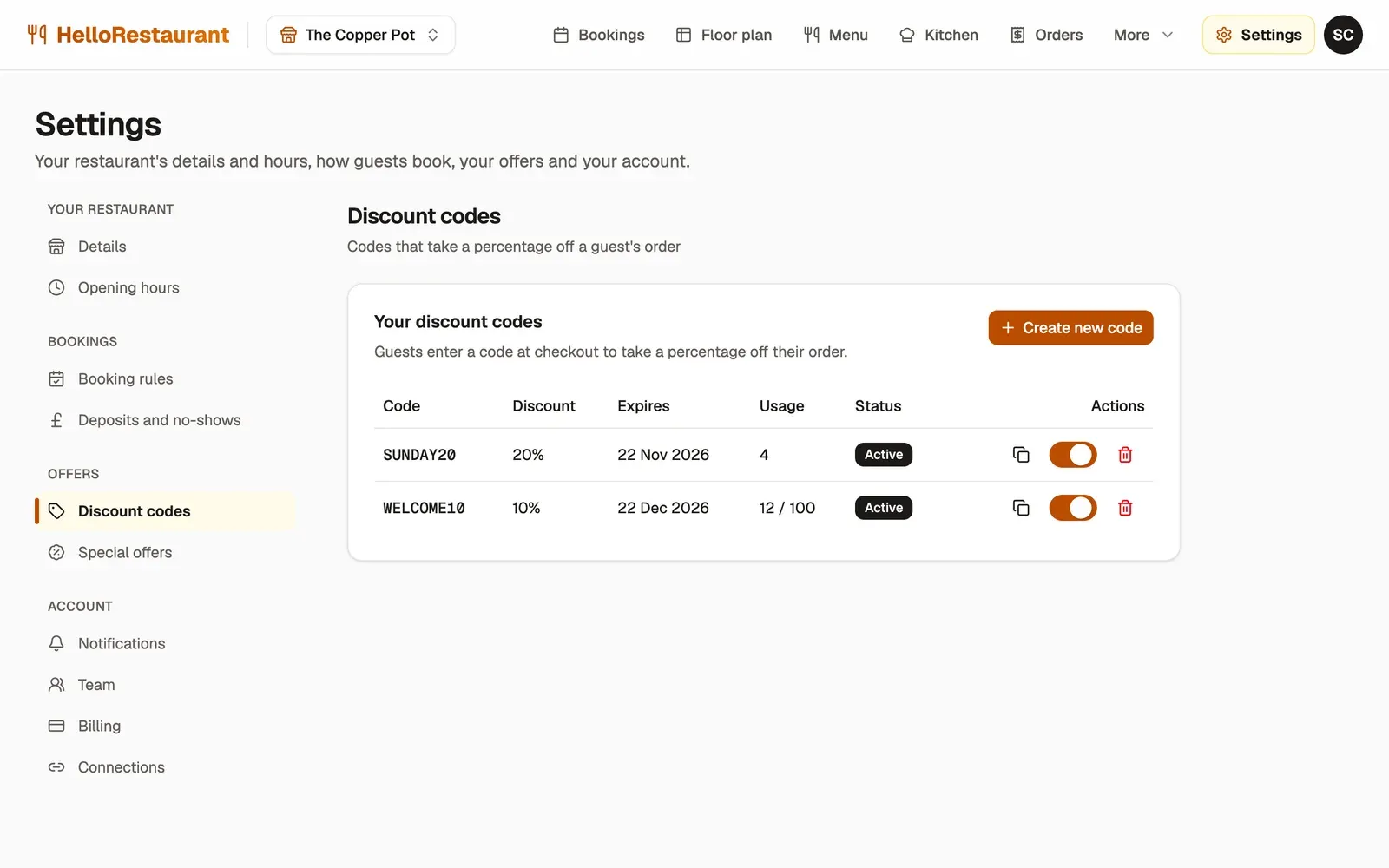Click the Active badge for WELCOME10
Viewport: 1389px width, 868px height.
point(884,508)
